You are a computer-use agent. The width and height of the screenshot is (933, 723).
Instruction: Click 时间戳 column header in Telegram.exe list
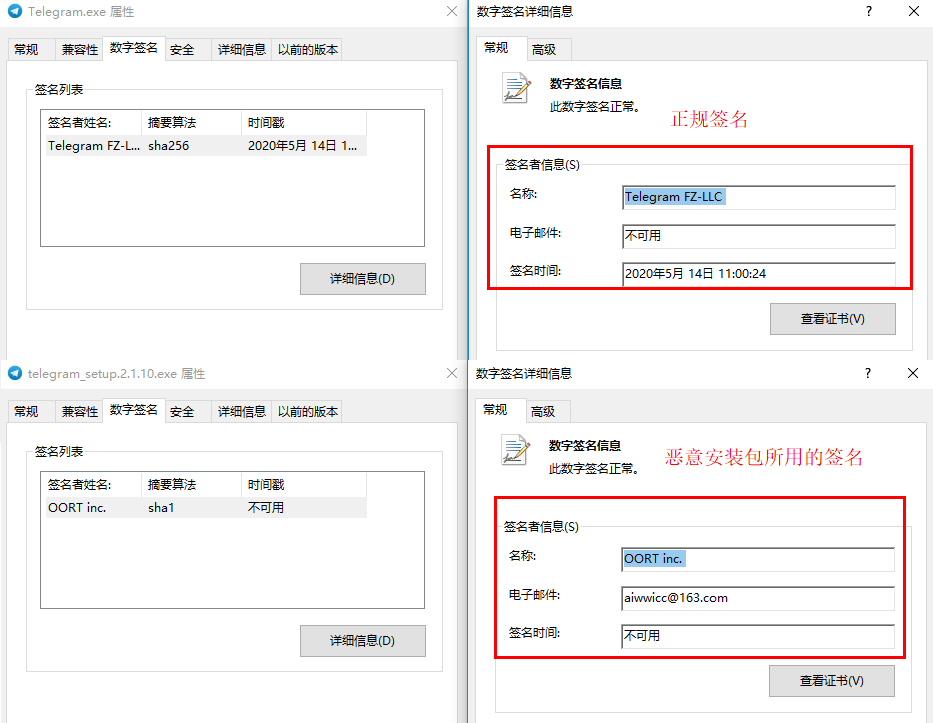[x=304, y=123]
